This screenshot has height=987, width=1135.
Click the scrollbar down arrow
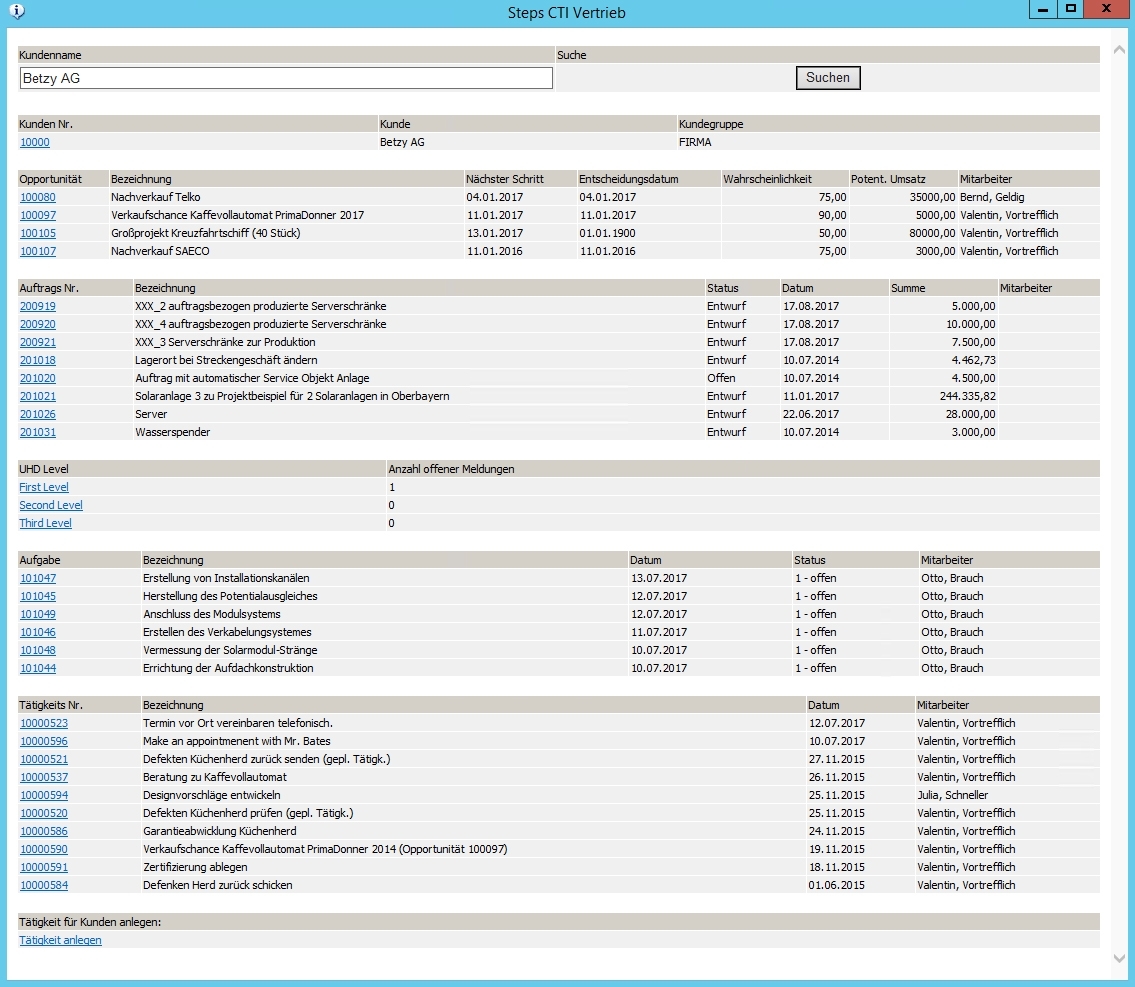click(x=1119, y=958)
